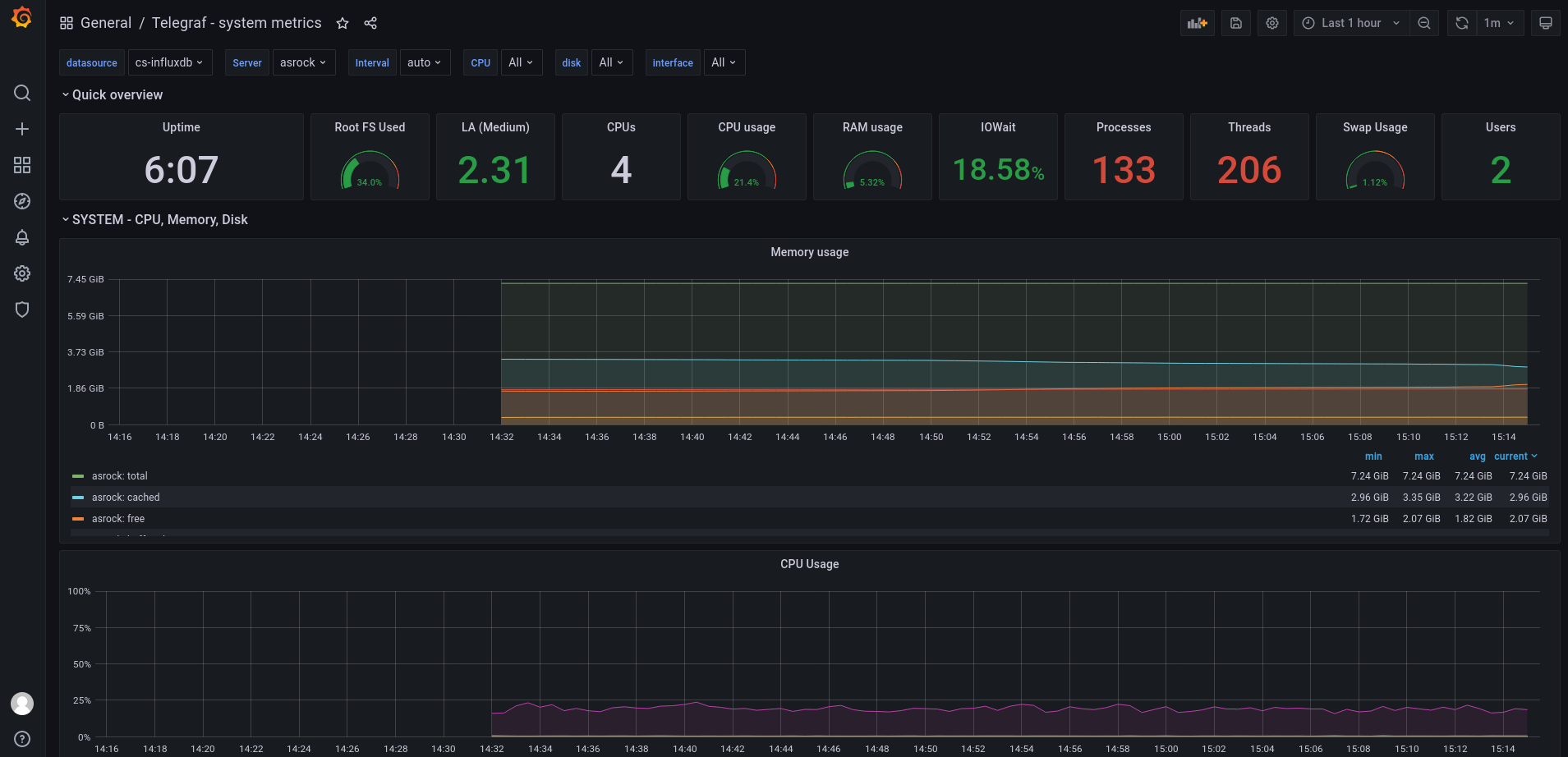The height and width of the screenshot is (757, 1568).
Task: Click the Interval variable label
Action: [x=372, y=62]
